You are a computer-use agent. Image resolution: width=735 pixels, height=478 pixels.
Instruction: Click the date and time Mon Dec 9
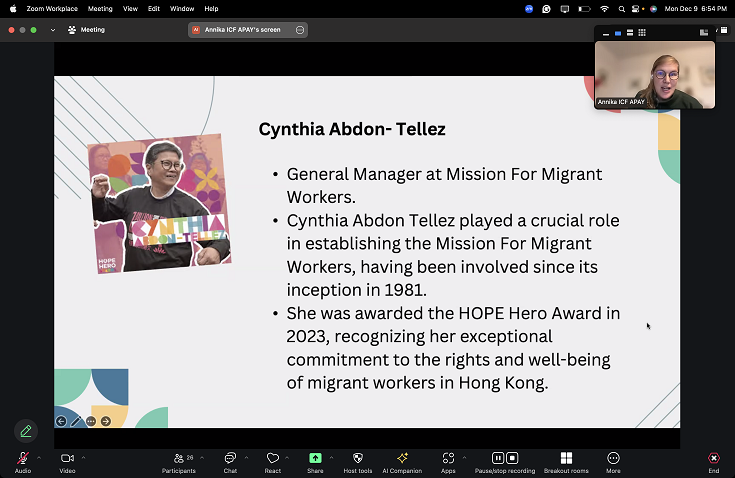[696, 8]
